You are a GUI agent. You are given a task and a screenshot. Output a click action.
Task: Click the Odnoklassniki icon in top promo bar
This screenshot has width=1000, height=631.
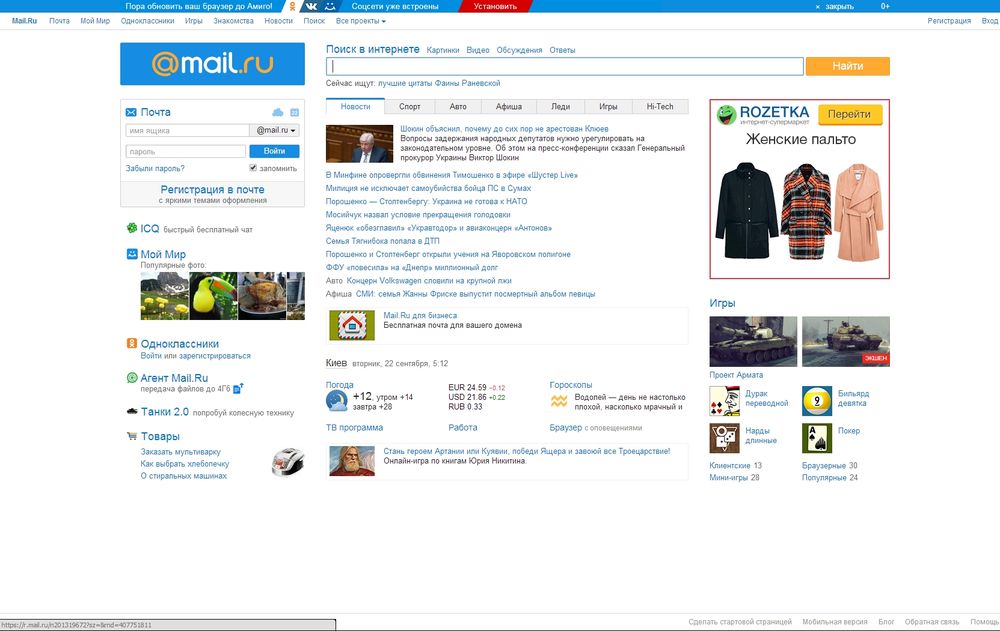(293, 6)
